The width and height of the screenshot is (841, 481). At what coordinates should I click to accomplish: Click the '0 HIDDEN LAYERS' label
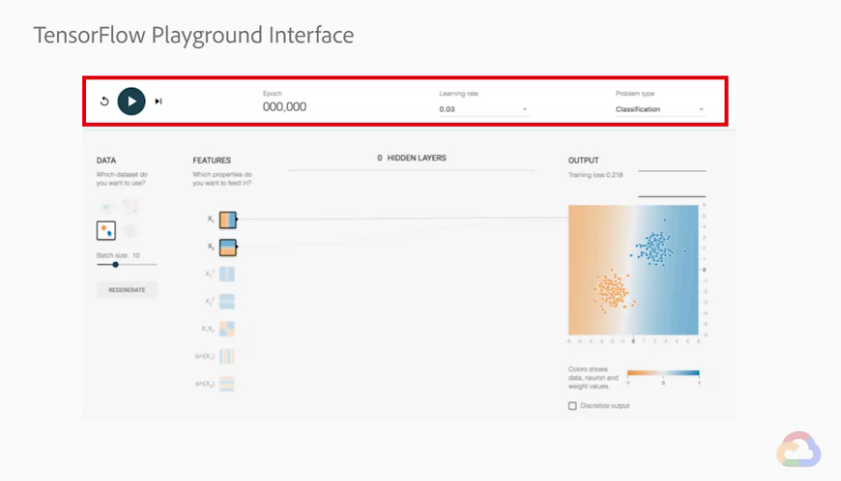click(412, 158)
